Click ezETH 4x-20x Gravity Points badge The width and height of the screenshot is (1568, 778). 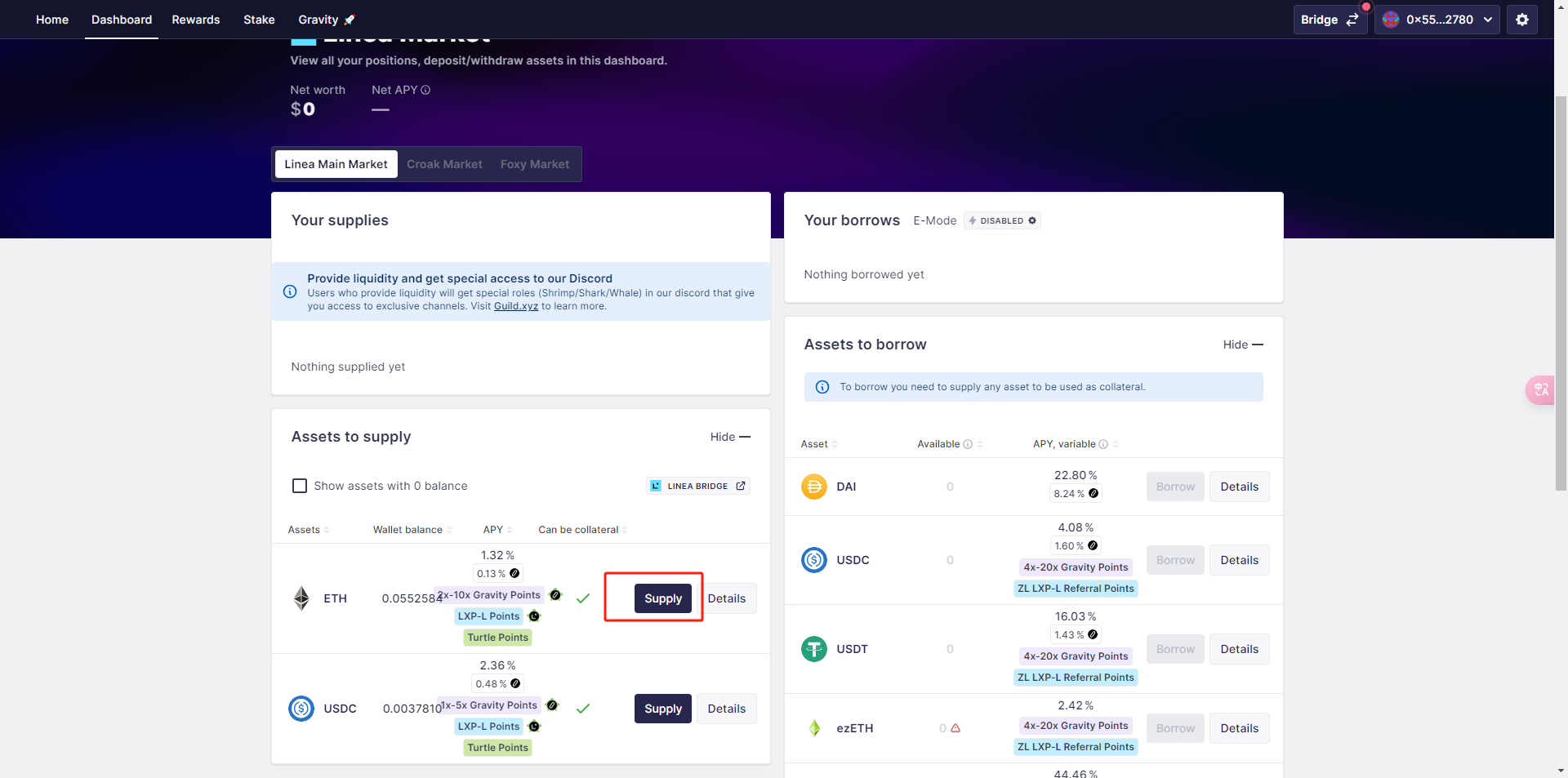1076,725
